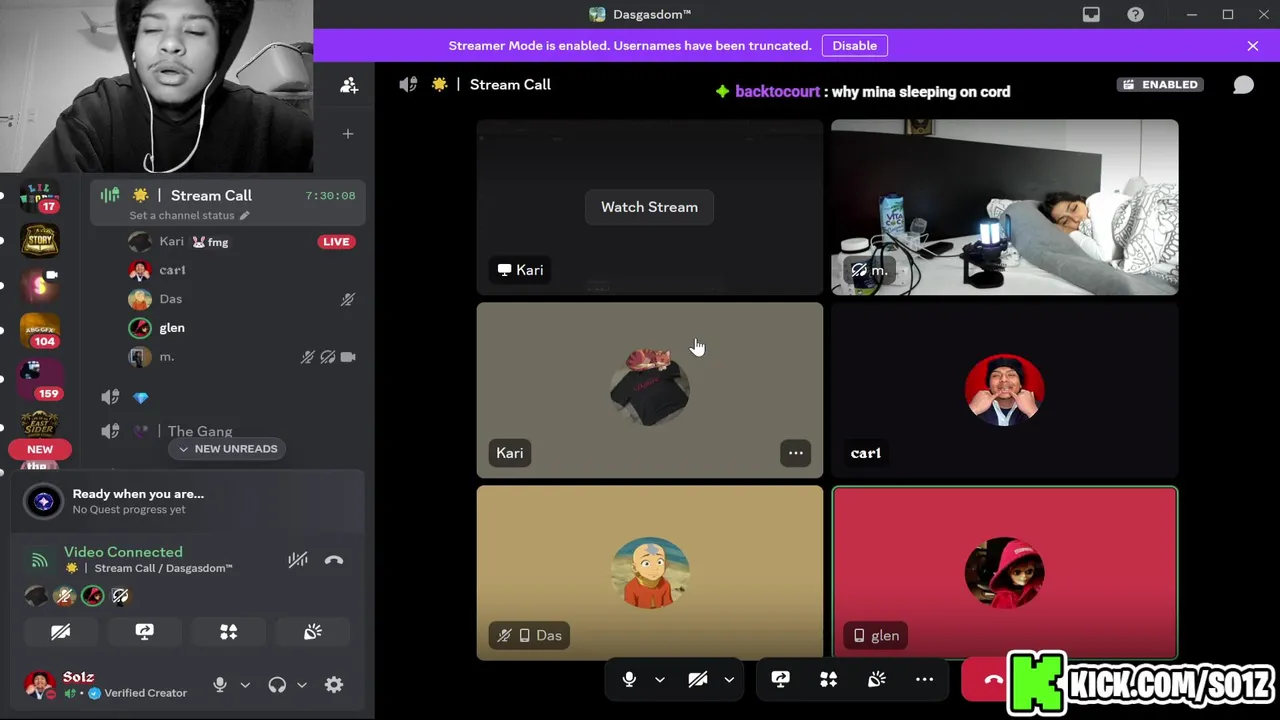Focus Kari's avatar tile

pos(650,390)
